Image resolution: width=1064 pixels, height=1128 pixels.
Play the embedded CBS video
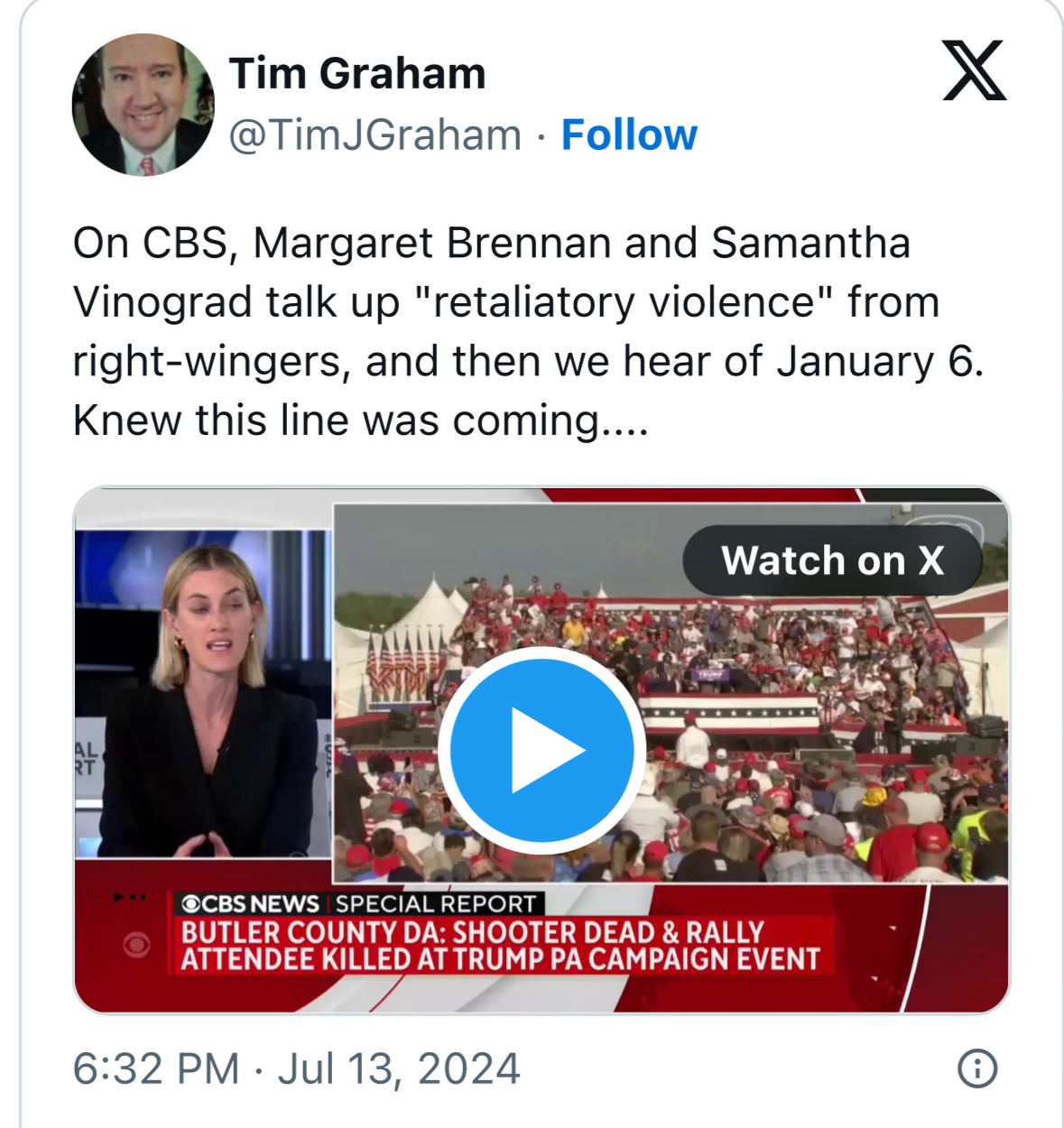pyautogui.click(x=541, y=750)
